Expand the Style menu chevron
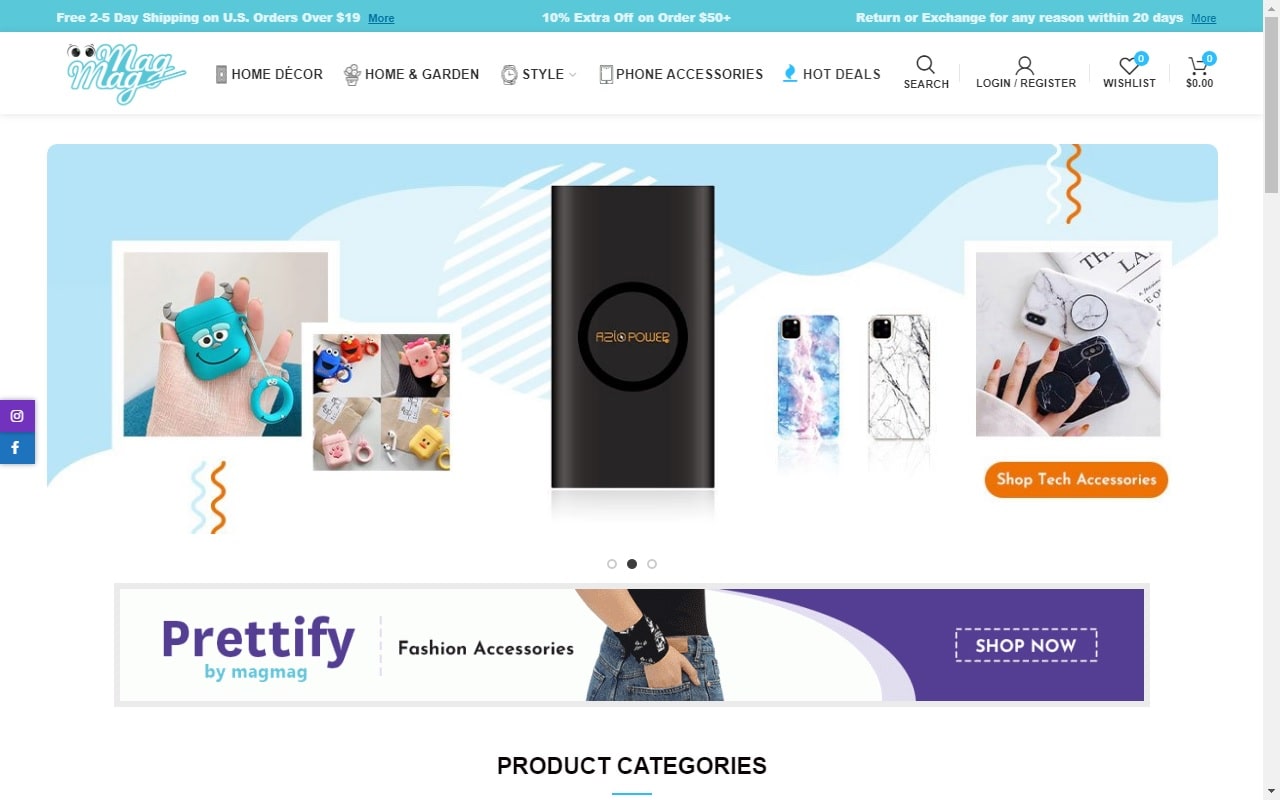This screenshot has height=800, width=1280. tap(573, 74)
